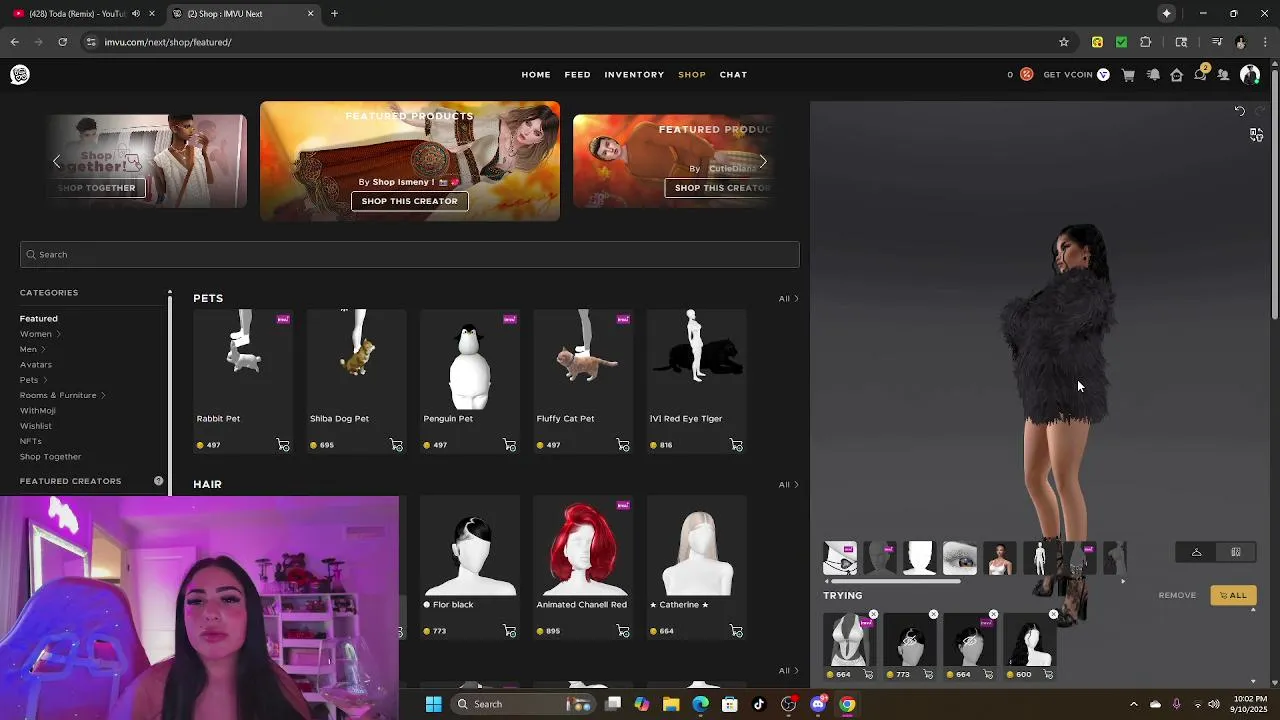The height and width of the screenshot is (720, 1280).
Task: Open the NFTs category
Action: click(31, 441)
